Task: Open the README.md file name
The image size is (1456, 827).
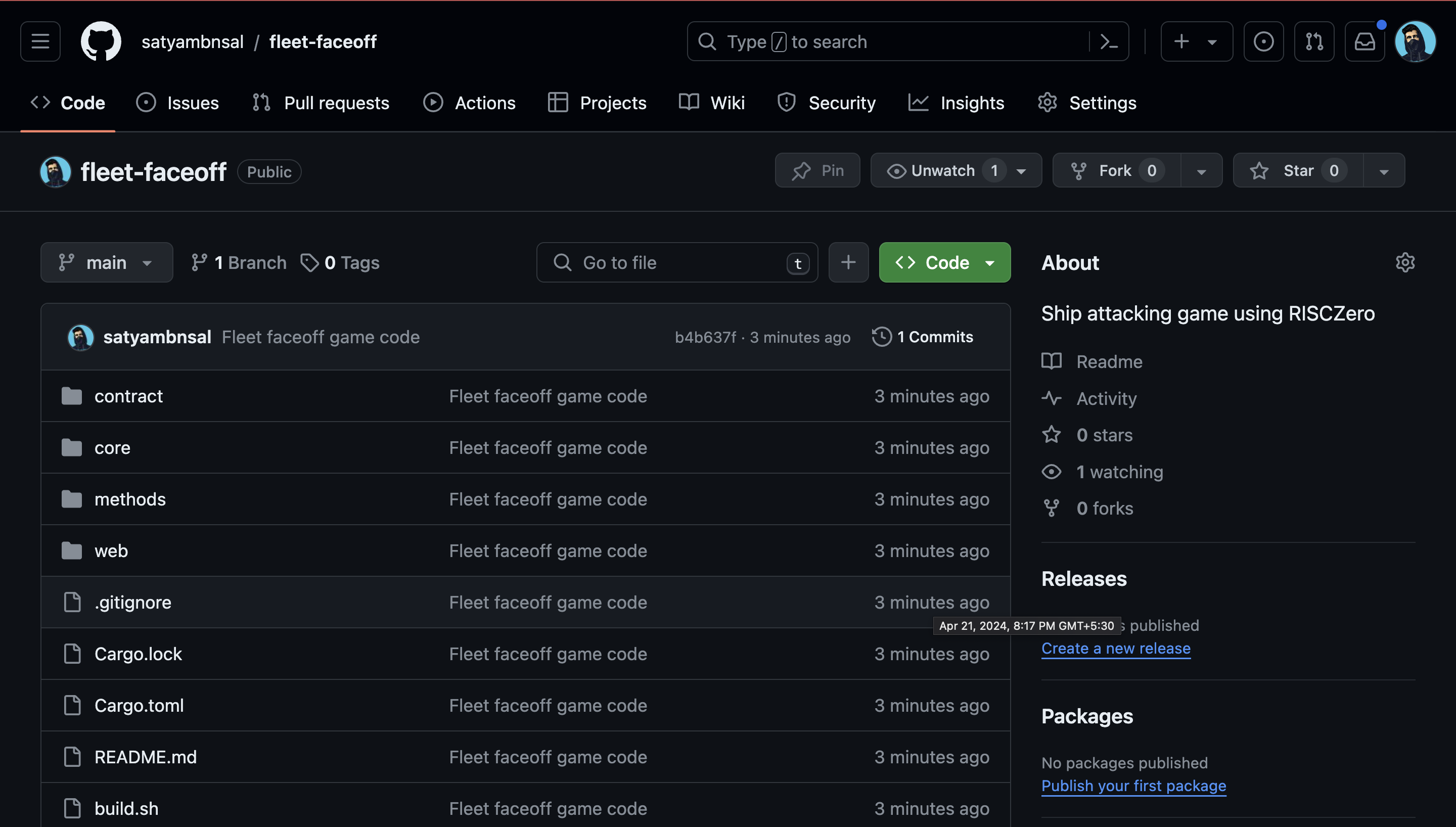Action: [x=146, y=757]
